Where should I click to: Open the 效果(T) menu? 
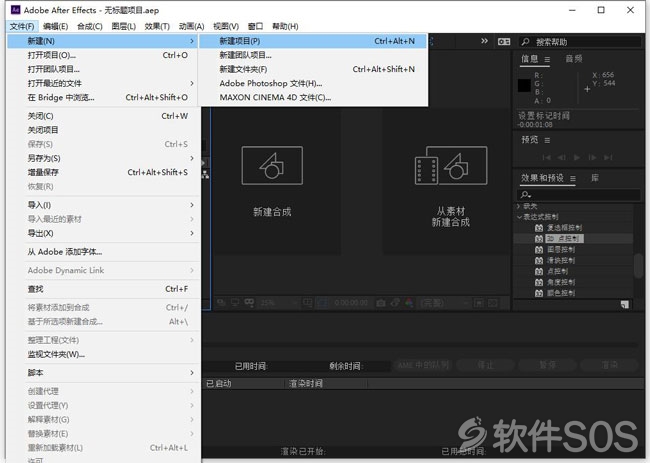coord(157,27)
